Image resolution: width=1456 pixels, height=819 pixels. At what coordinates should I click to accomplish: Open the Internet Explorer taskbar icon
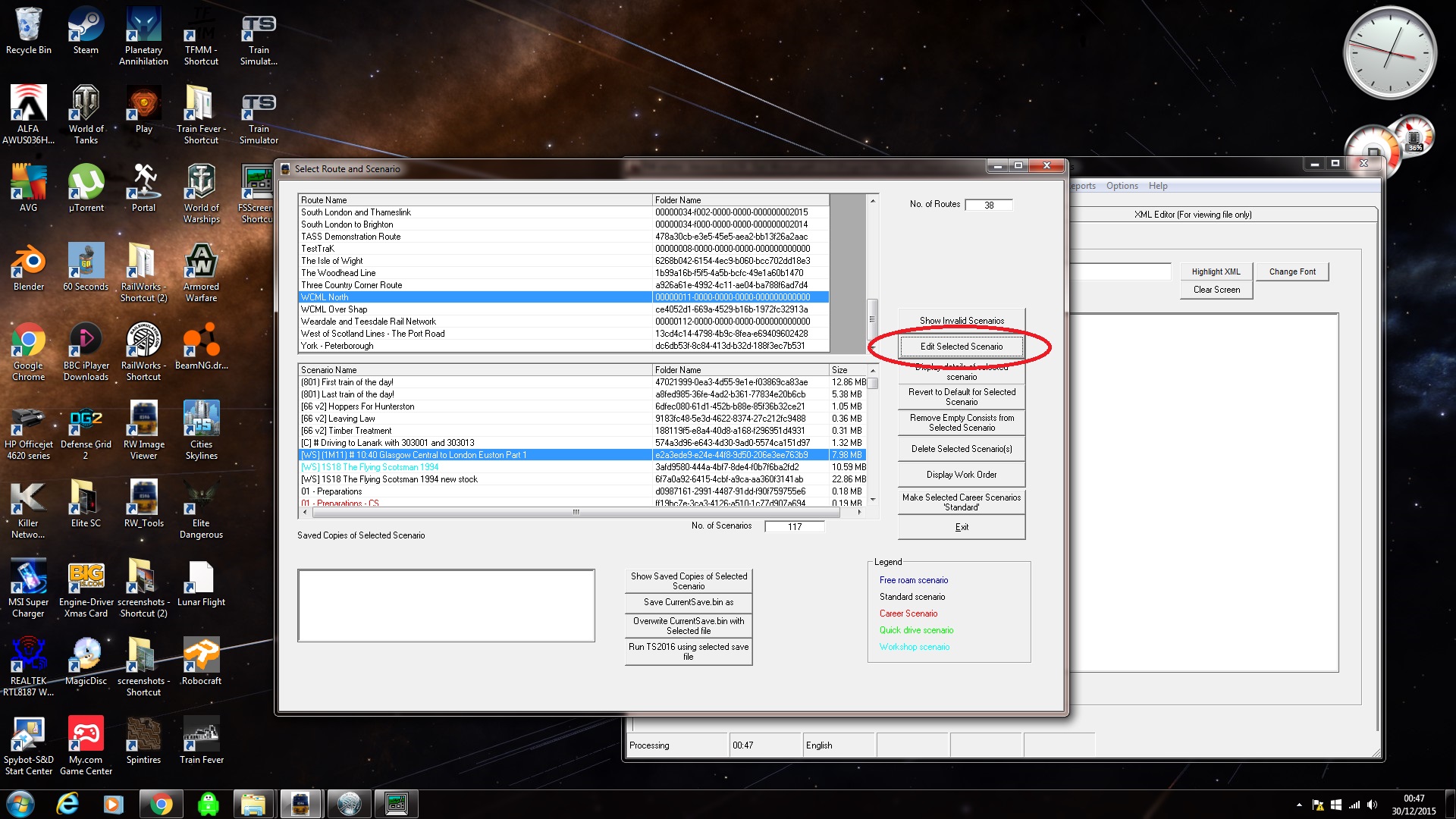(x=68, y=804)
